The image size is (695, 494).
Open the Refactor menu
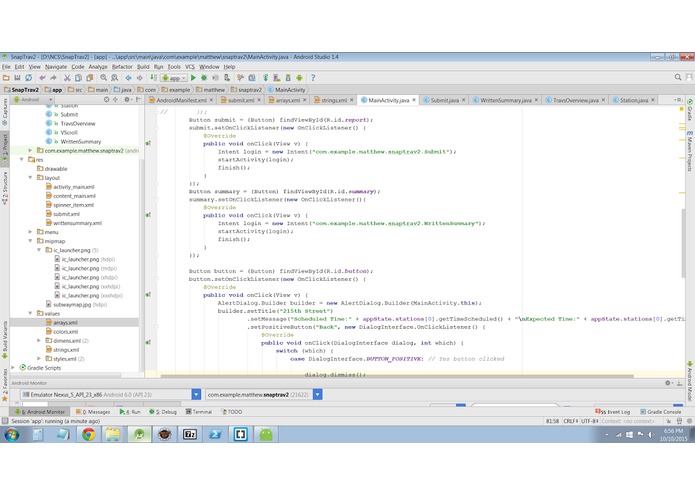[x=122, y=67]
